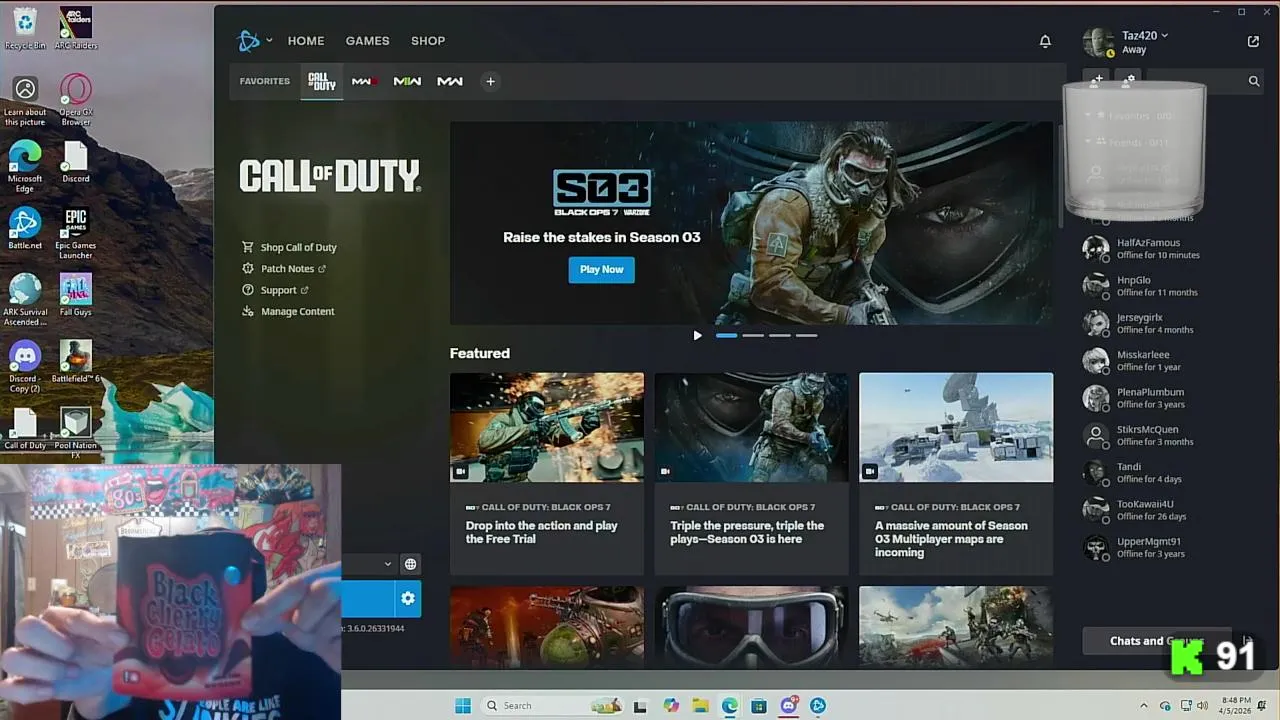This screenshot has height=720, width=1280.
Task: Open the Taz420 profile status dropdown
Action: [1144, 36]
